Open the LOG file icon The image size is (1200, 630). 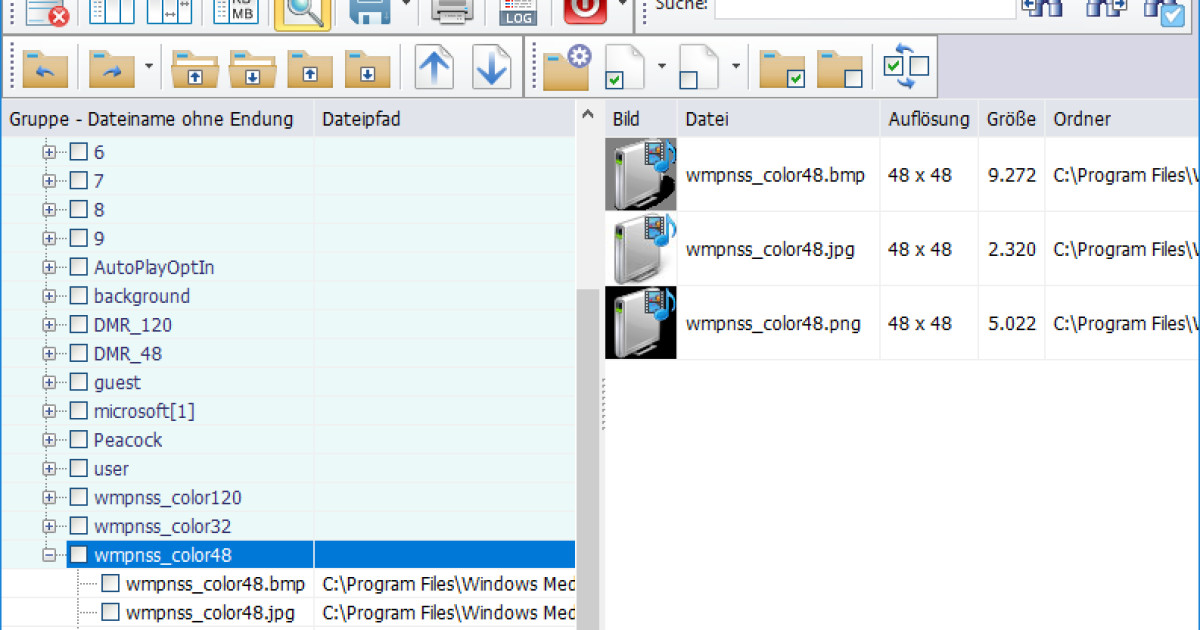tap(517, 10)
